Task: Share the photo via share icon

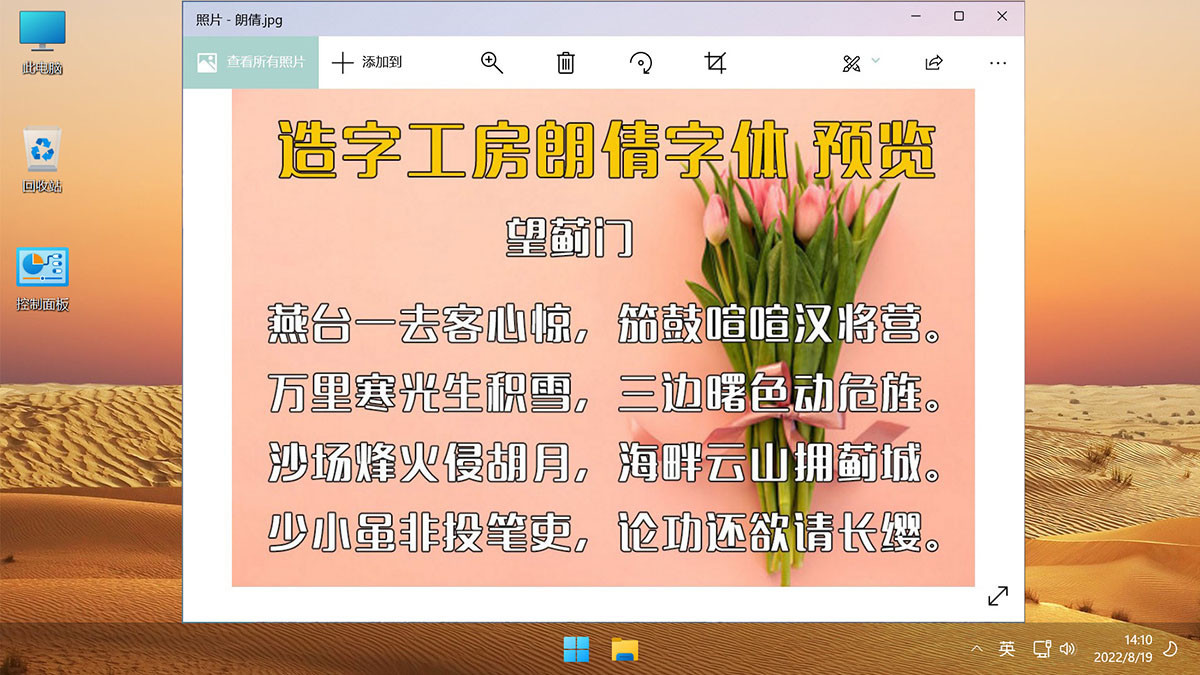Action: pyautogui.click(x=933, y=63)
